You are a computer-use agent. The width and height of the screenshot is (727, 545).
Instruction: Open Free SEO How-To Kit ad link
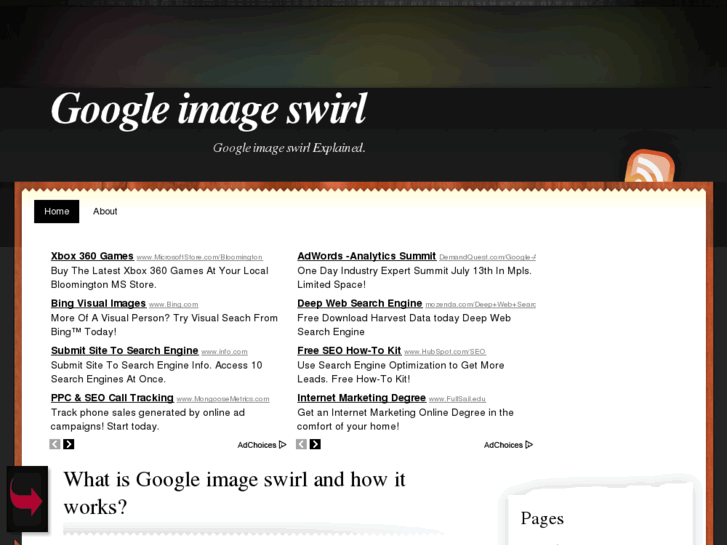coord(349,351)
